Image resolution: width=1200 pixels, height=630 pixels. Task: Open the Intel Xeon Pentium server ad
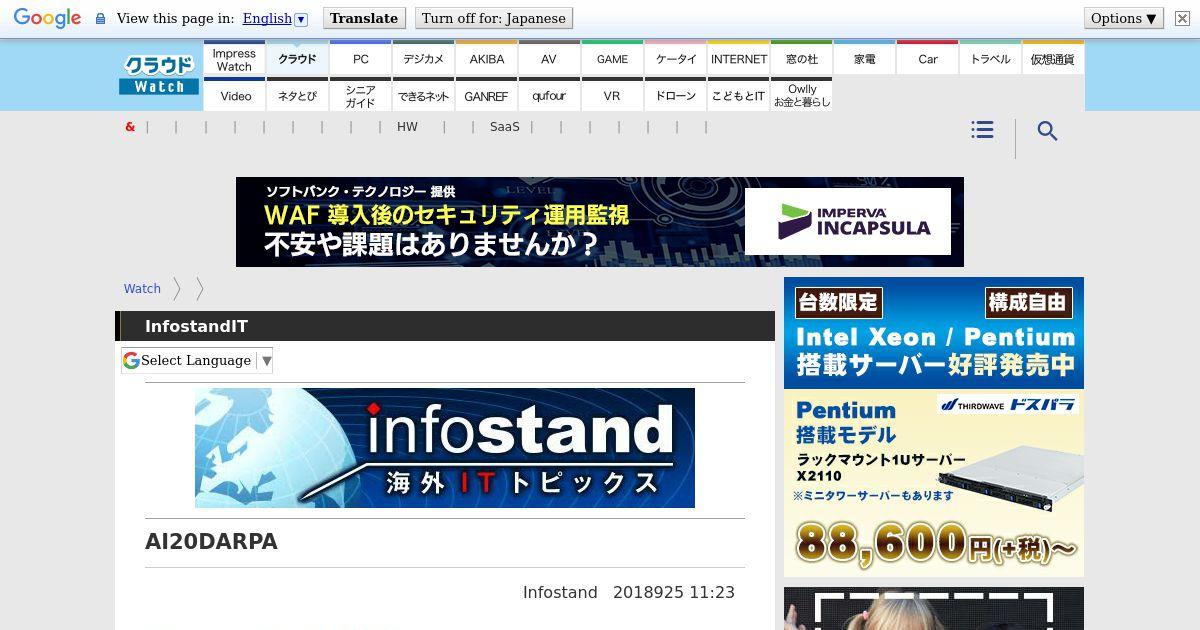(x=934, y=333)
